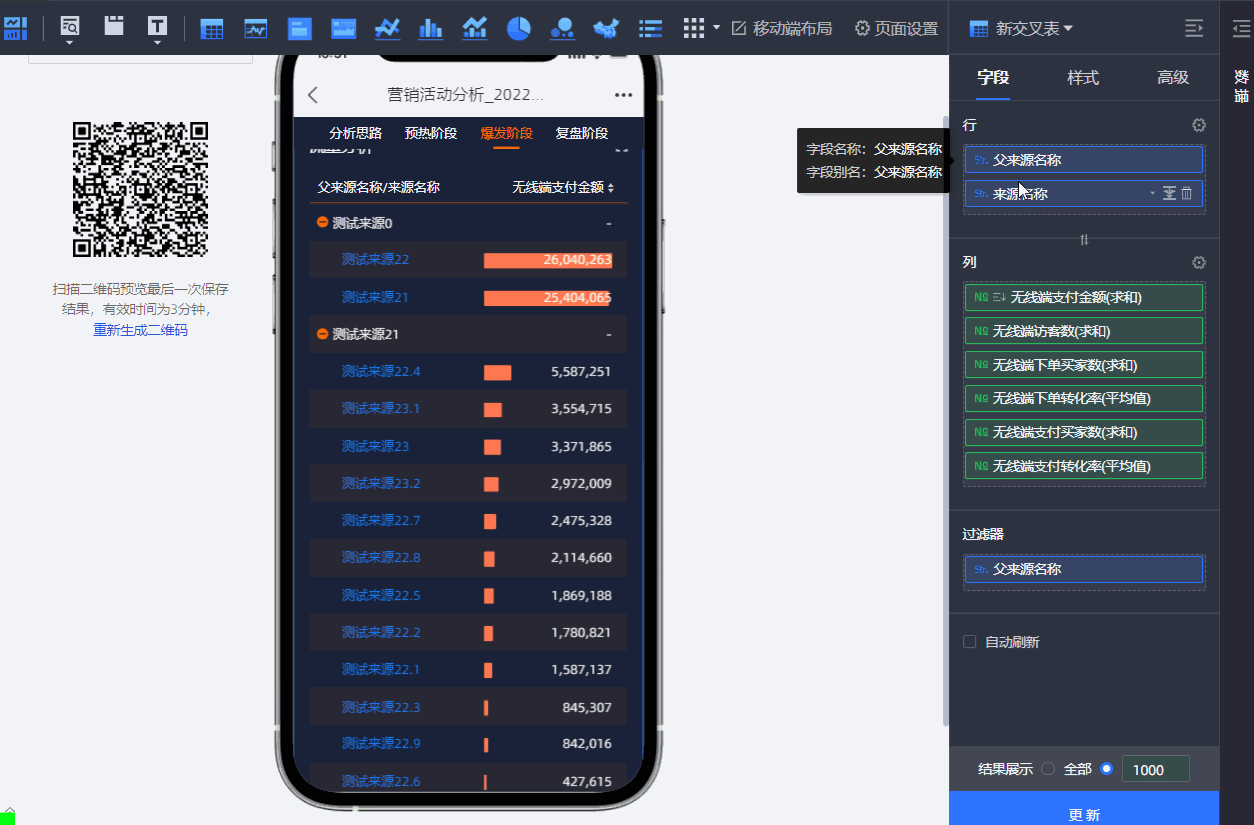The height and width of the screenshot is (825, 1254).
Task: Delete the 来源名称 row field
Action: coord(1187,193)
